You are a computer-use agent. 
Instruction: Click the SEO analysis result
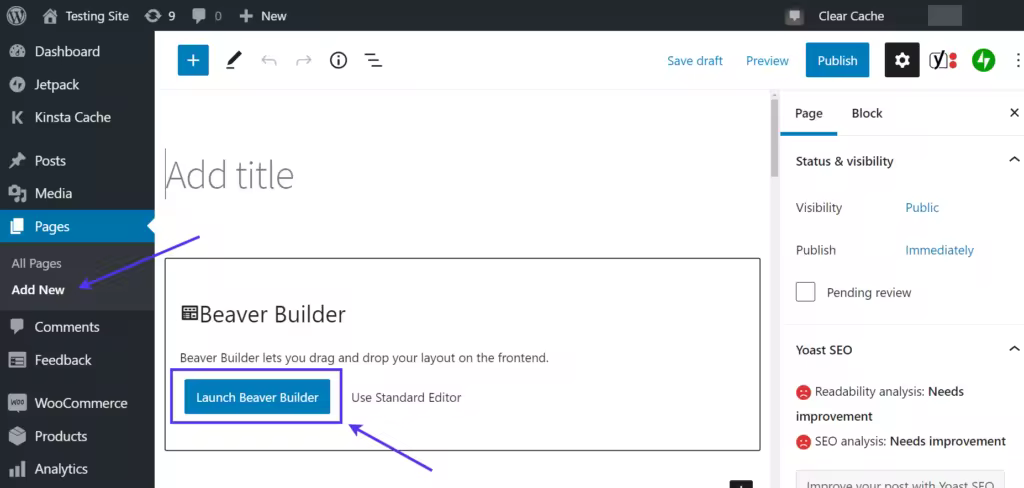(x=901, y=442)
